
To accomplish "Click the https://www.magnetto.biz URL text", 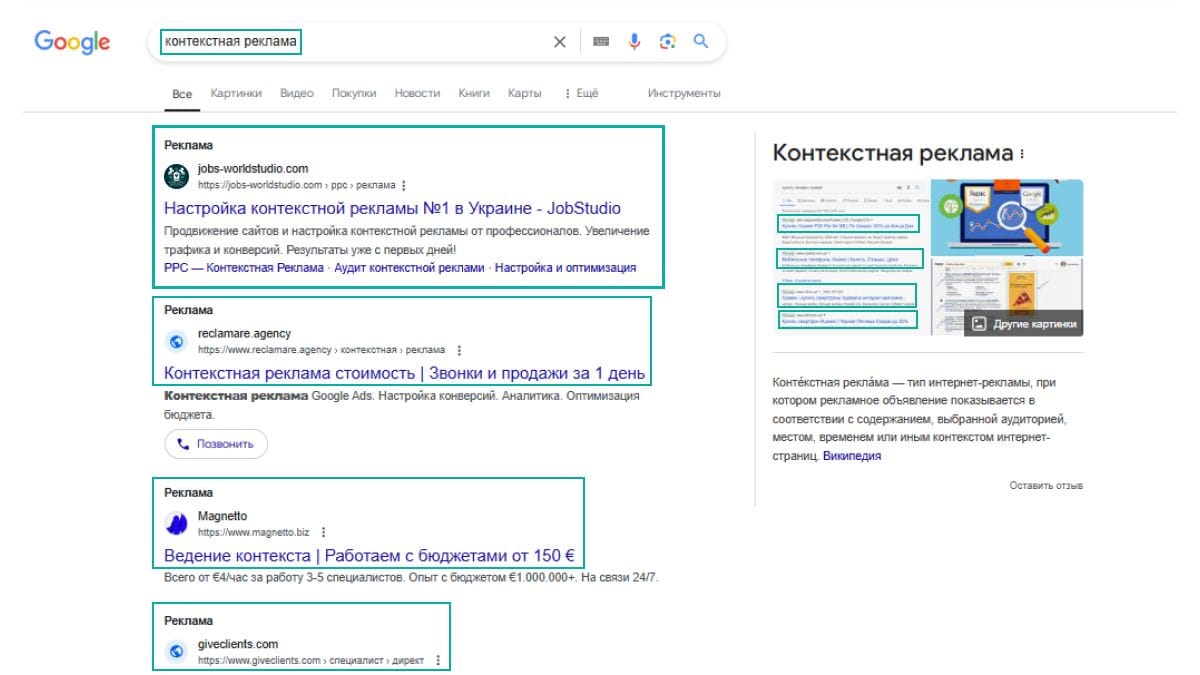I will click(x=254, y=532).
